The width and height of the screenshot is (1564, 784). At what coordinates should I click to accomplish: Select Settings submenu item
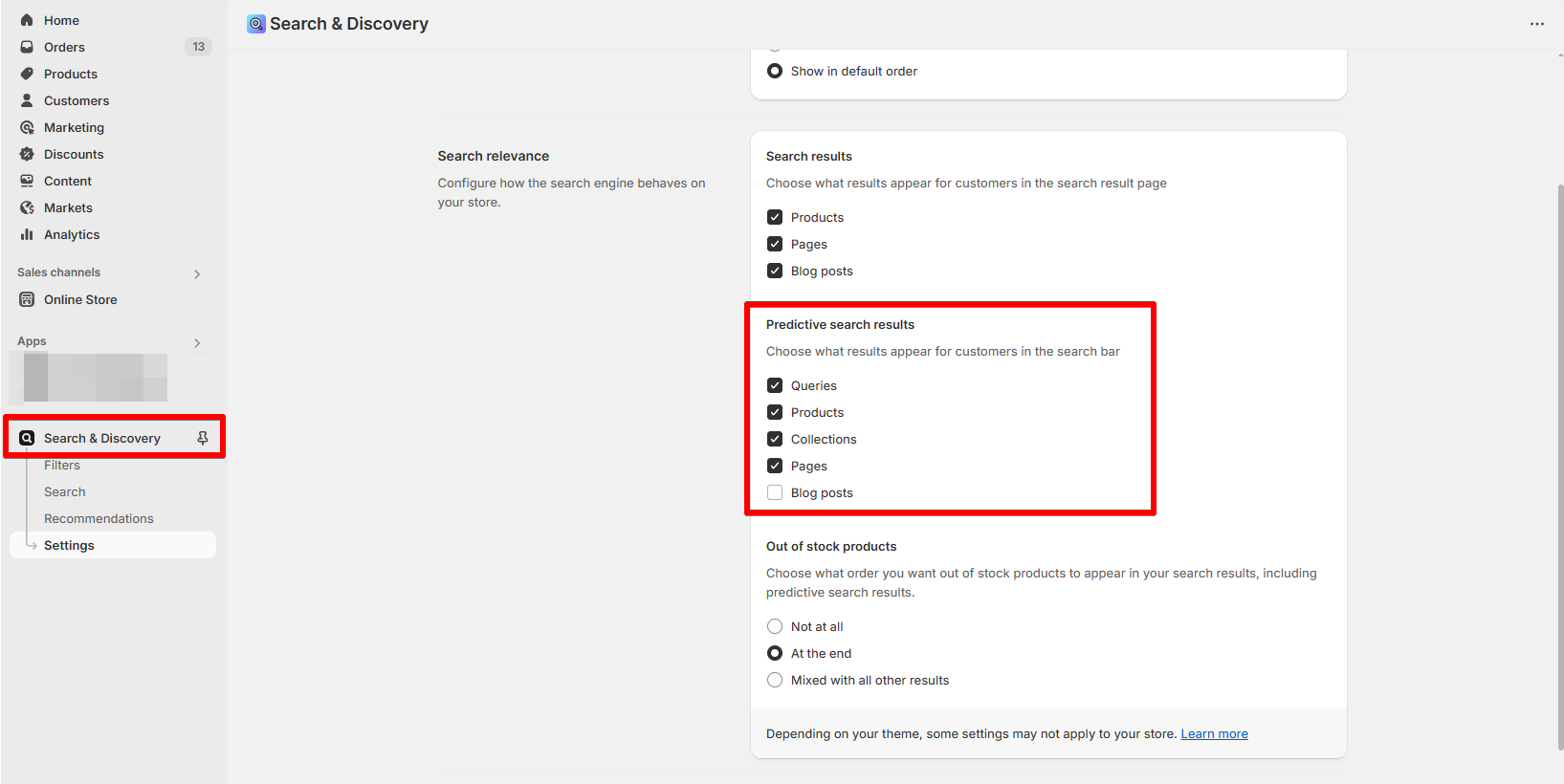[113, 545]
